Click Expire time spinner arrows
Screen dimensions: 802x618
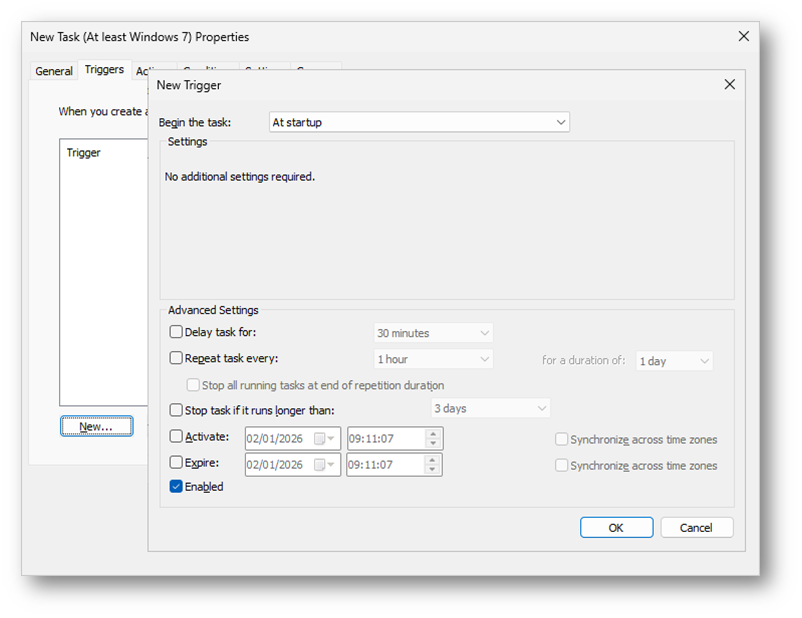click(x=433, y=464)
